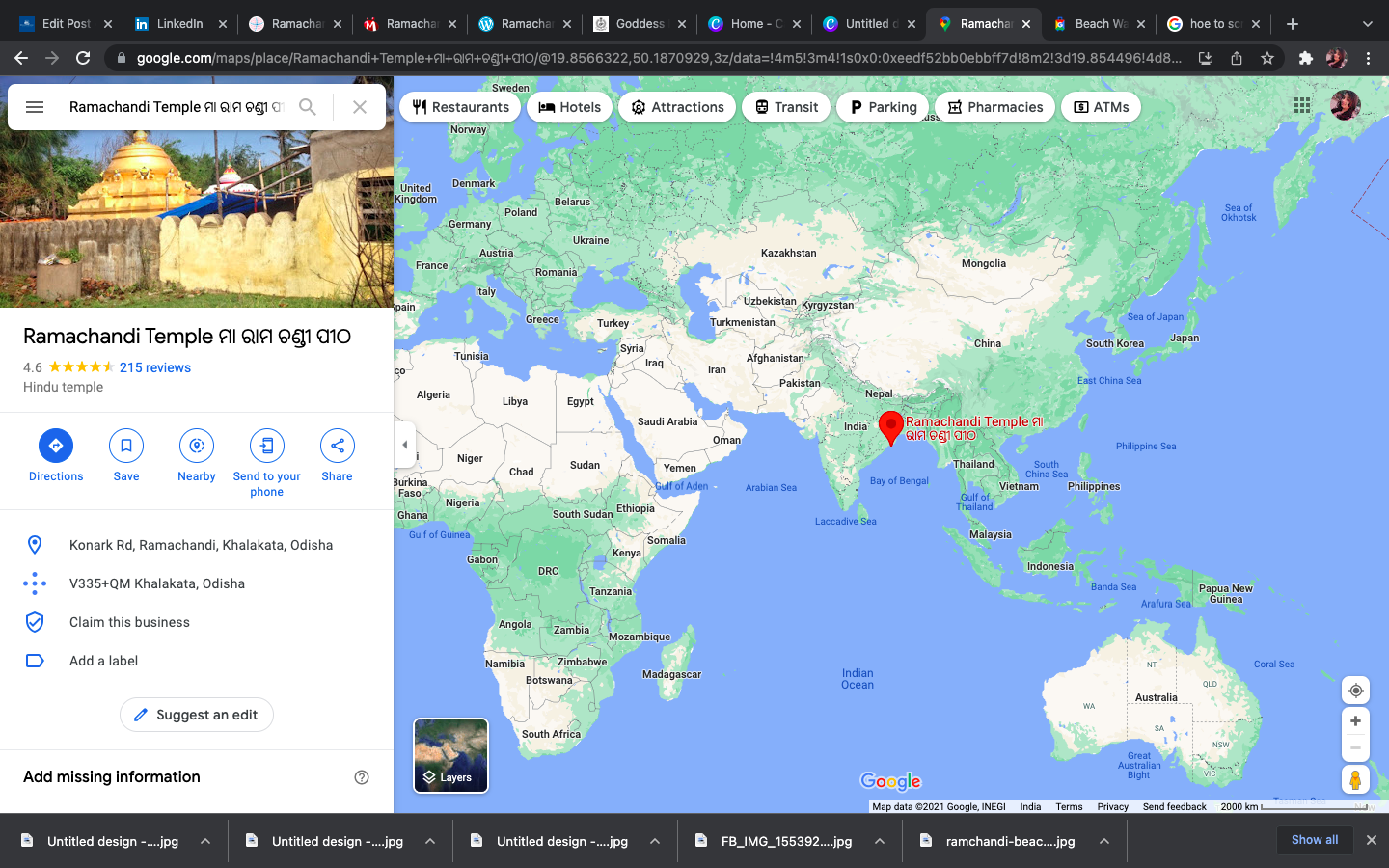1389x868 pixels.
Task: Open Terms link at map bottom
Action: (x=1069, y=807)
